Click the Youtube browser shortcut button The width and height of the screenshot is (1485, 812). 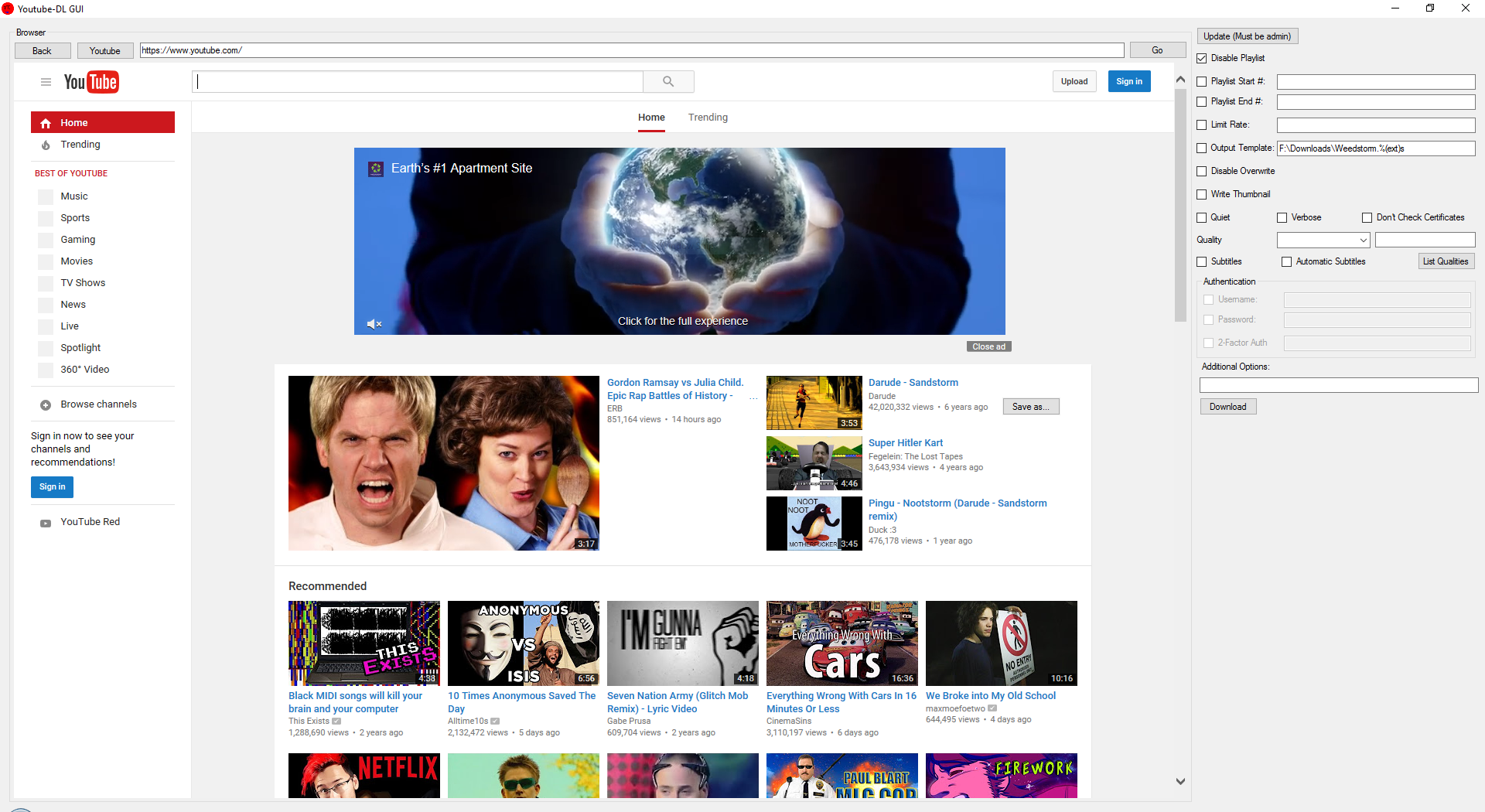[x=105, y=50]
